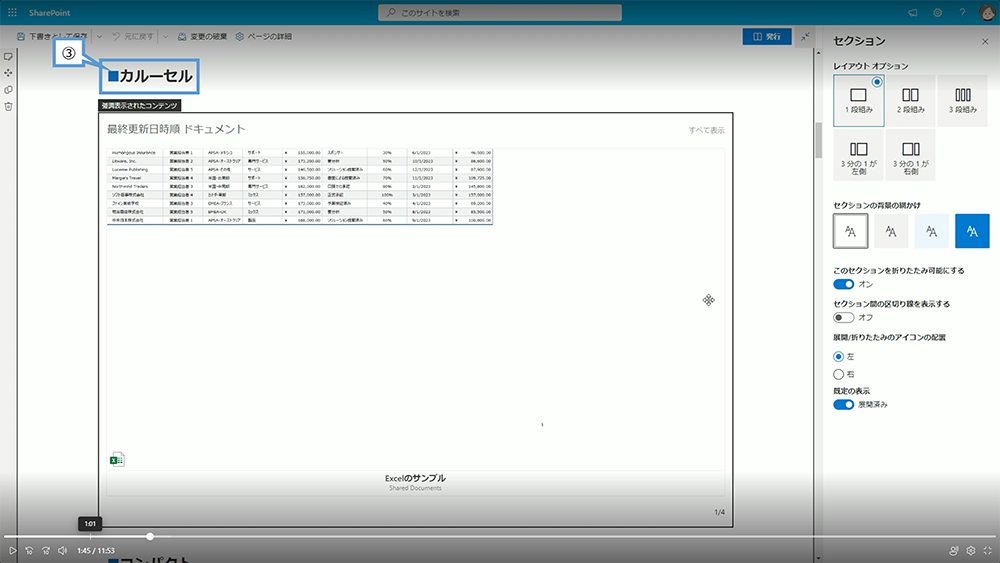Click the 強調表示されたコンテンツ web part label
This screenshot has width=1000, height=563.
click(x=140, y=106)
